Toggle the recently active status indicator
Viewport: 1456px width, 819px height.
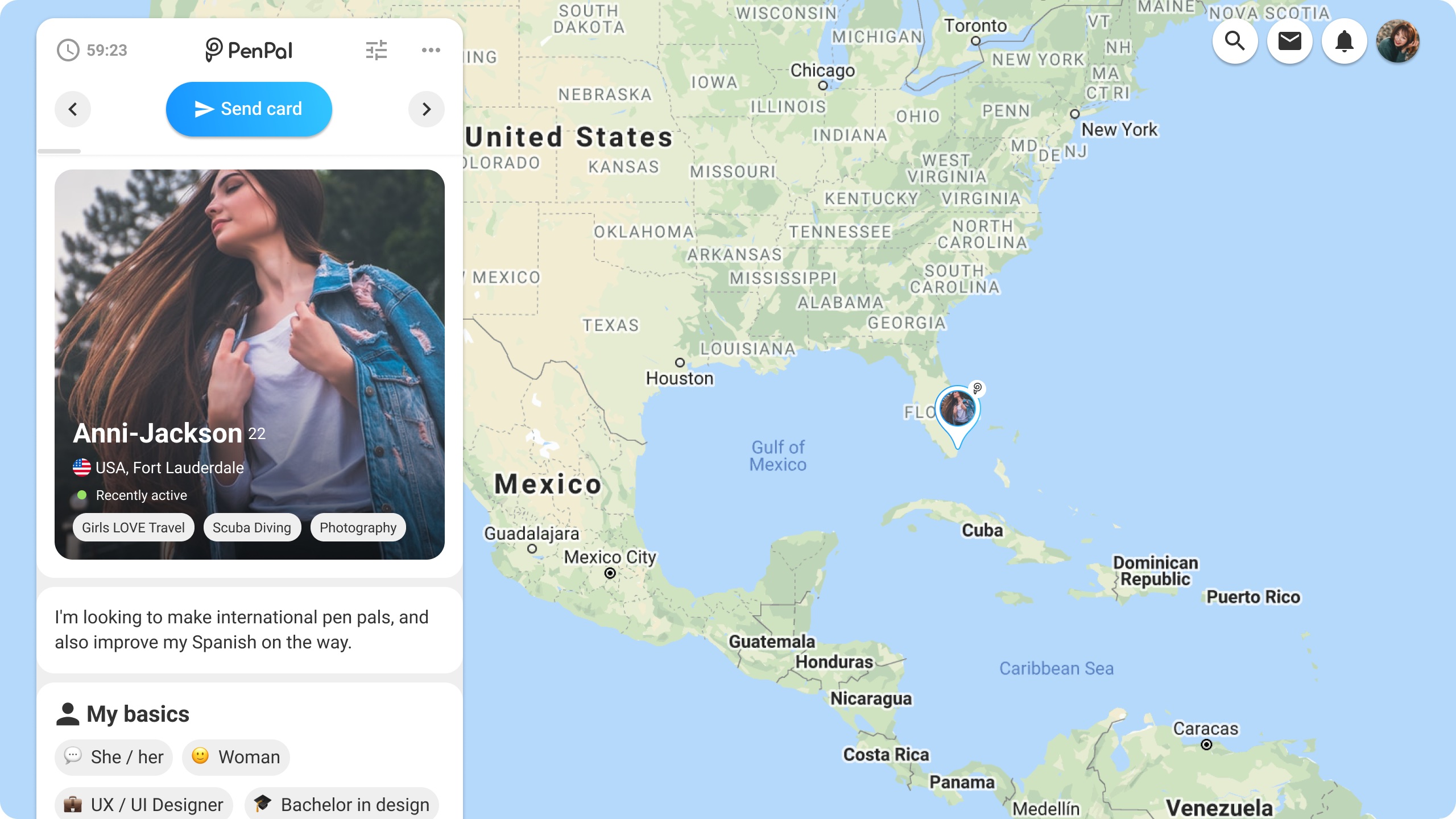79,495
